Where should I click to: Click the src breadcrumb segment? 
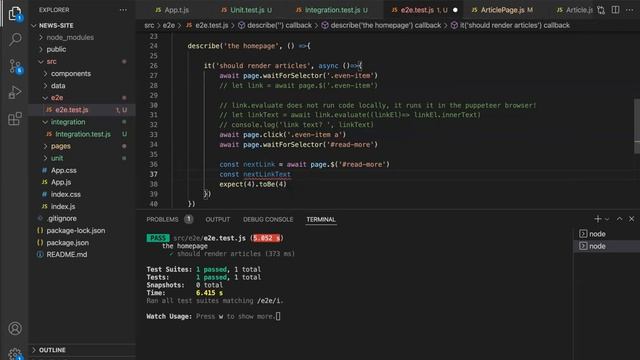tap(149, 25)
